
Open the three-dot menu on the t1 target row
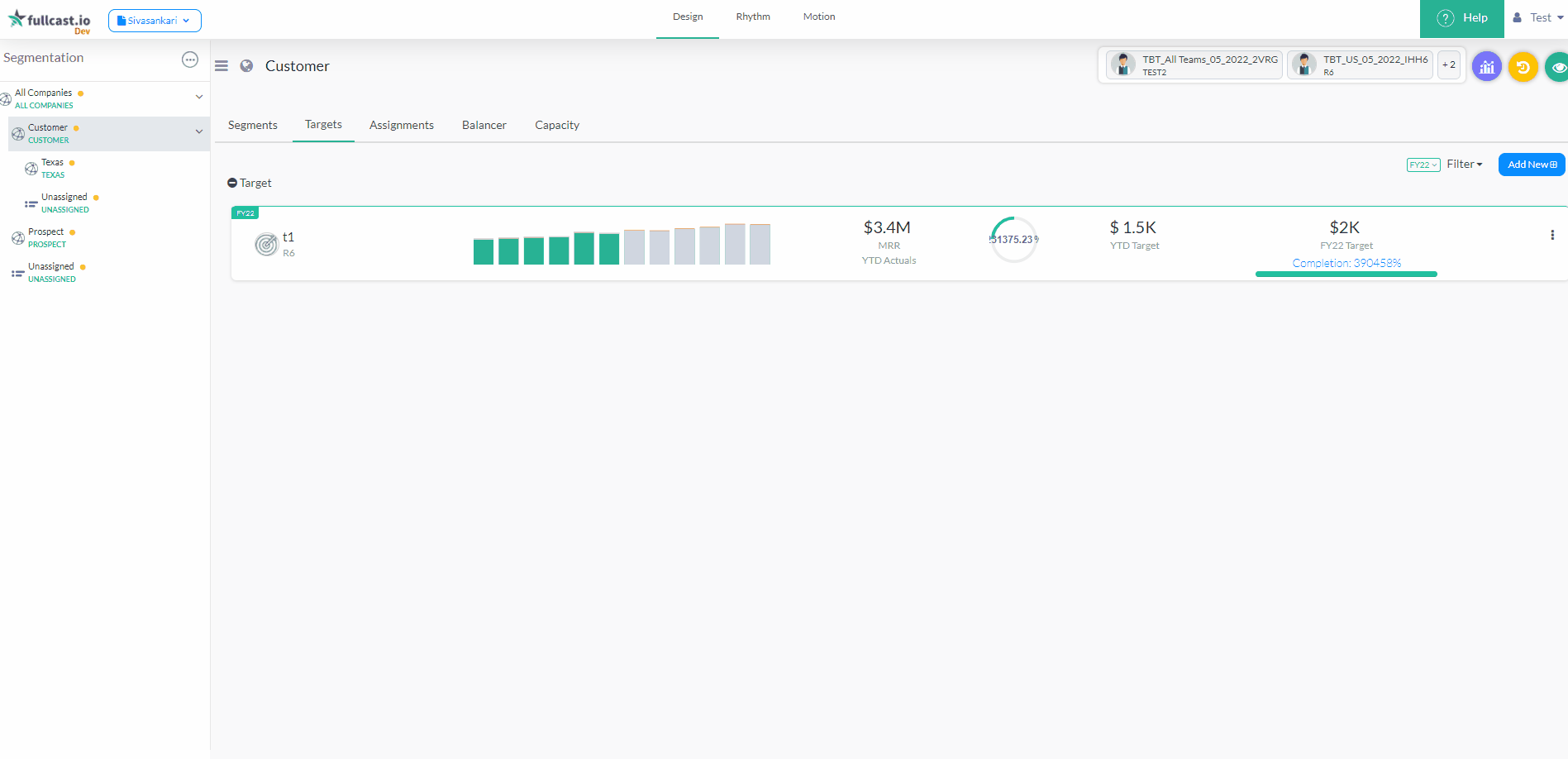tap(1553, 235)
